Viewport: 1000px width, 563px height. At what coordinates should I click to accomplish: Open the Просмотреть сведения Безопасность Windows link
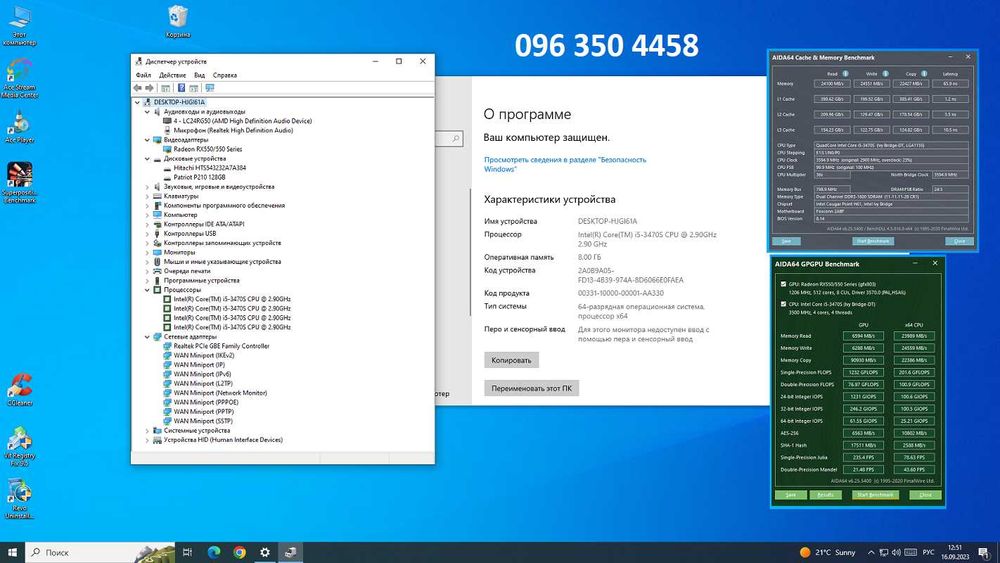(565, 165)
